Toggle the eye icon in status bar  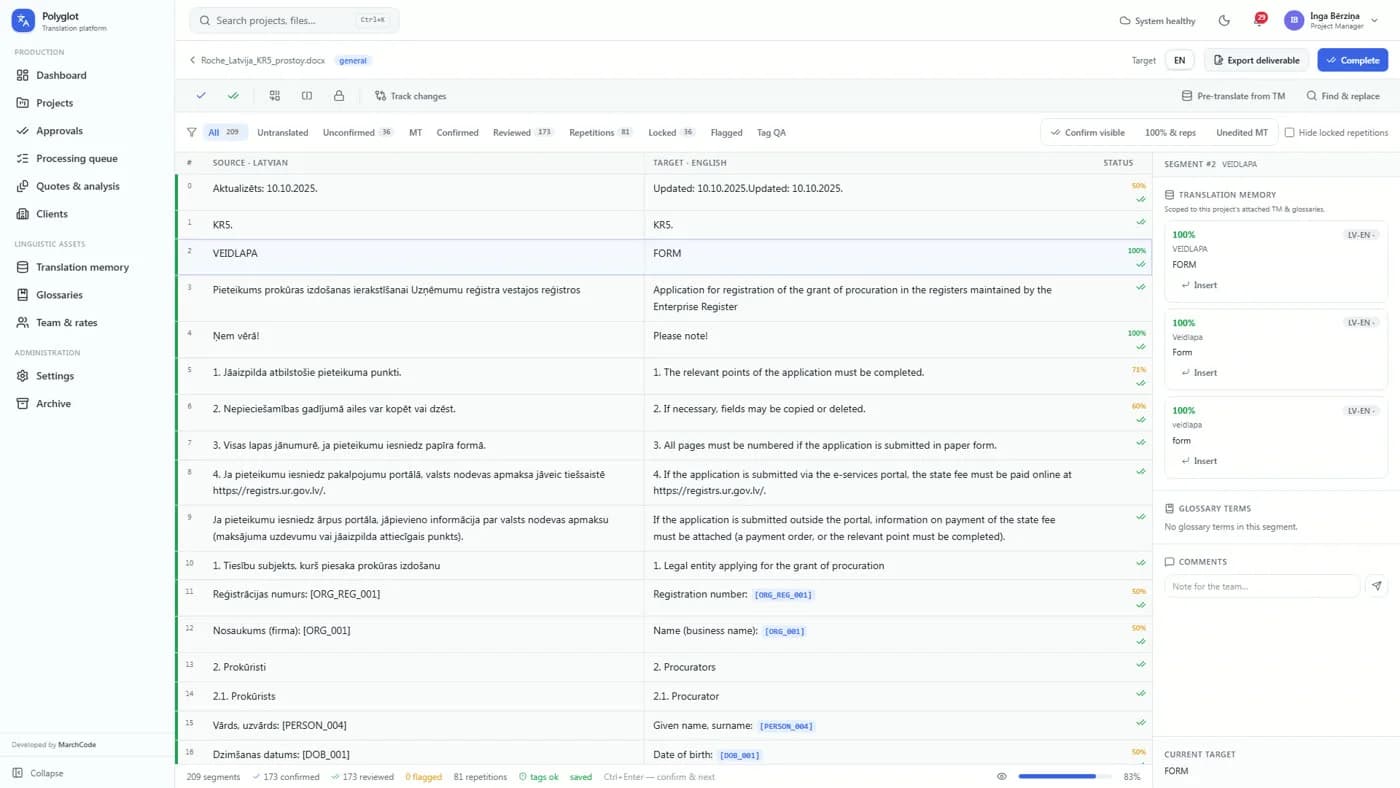coord(1001,776)
